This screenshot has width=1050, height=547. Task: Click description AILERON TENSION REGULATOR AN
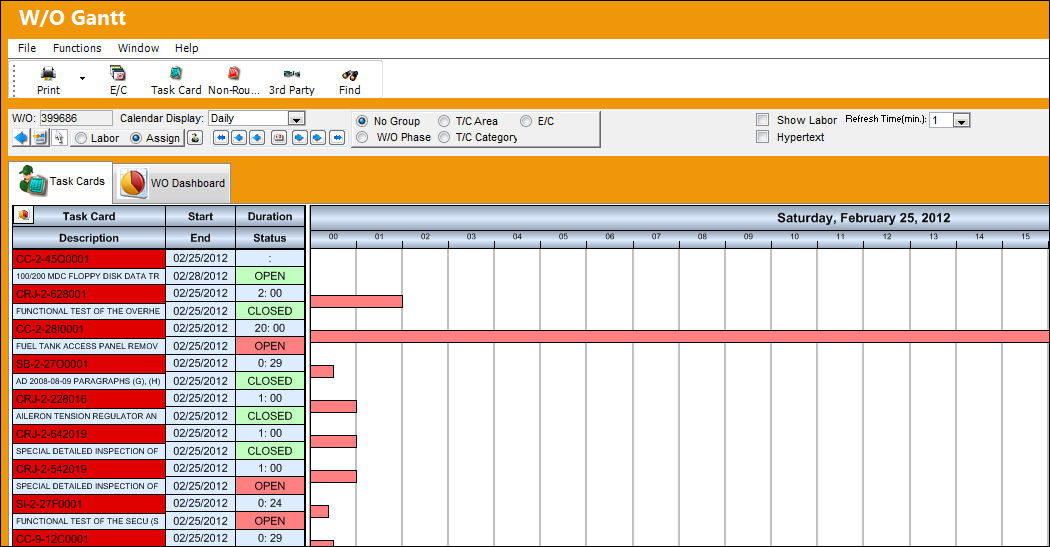(89, 416)
